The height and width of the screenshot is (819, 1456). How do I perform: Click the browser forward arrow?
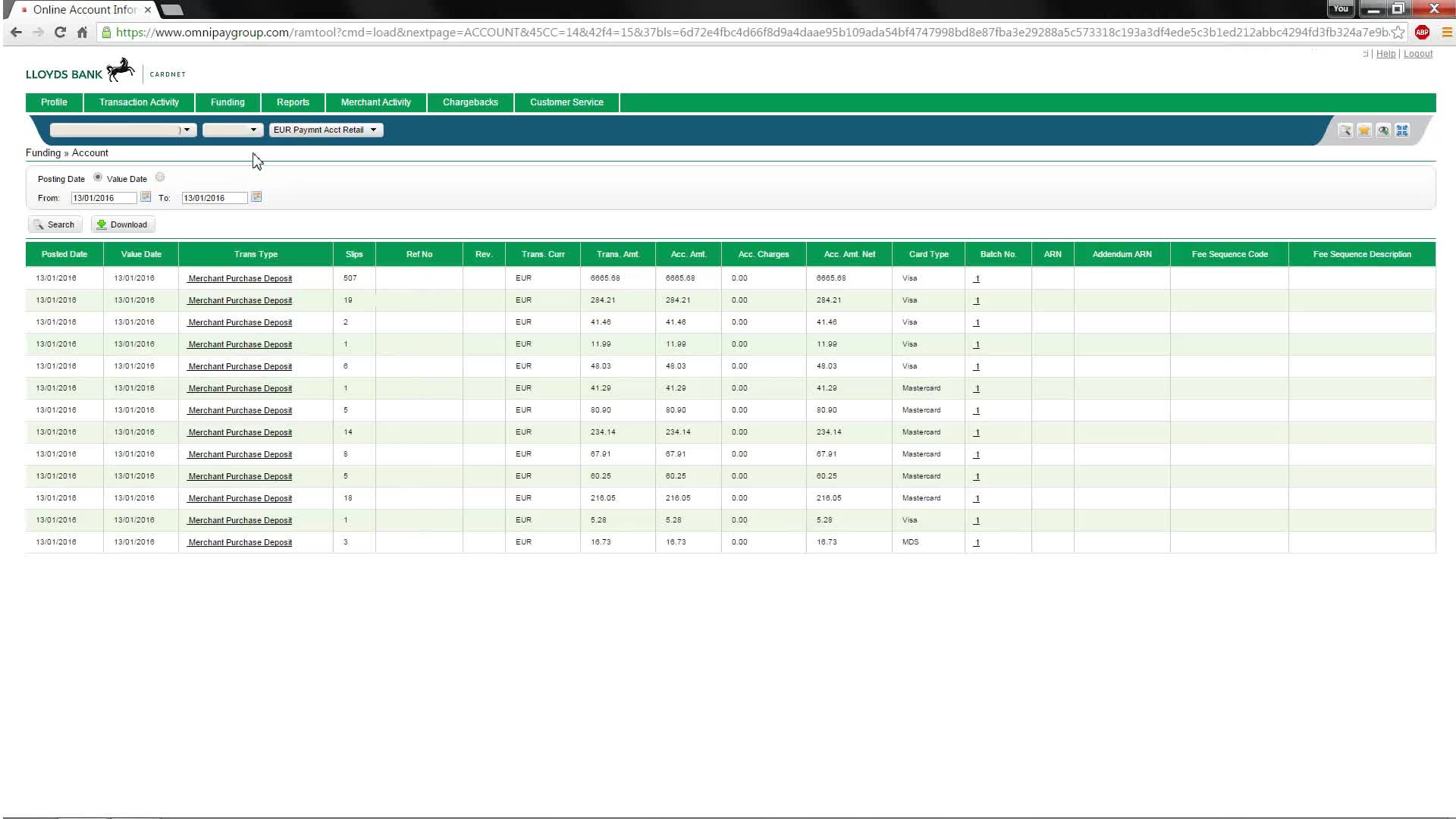pos(38,33)
